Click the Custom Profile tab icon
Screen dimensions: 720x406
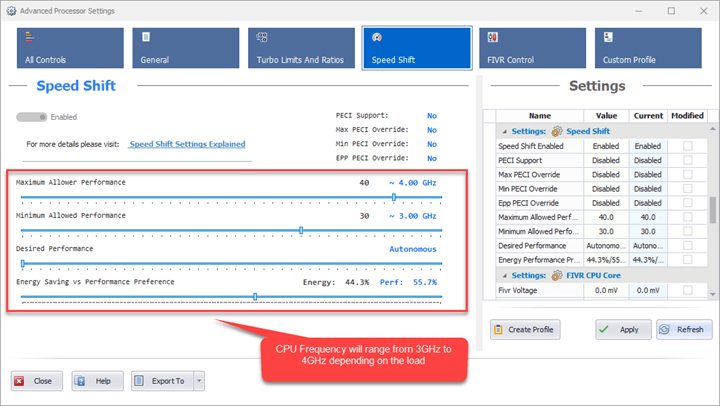point(608,37)
